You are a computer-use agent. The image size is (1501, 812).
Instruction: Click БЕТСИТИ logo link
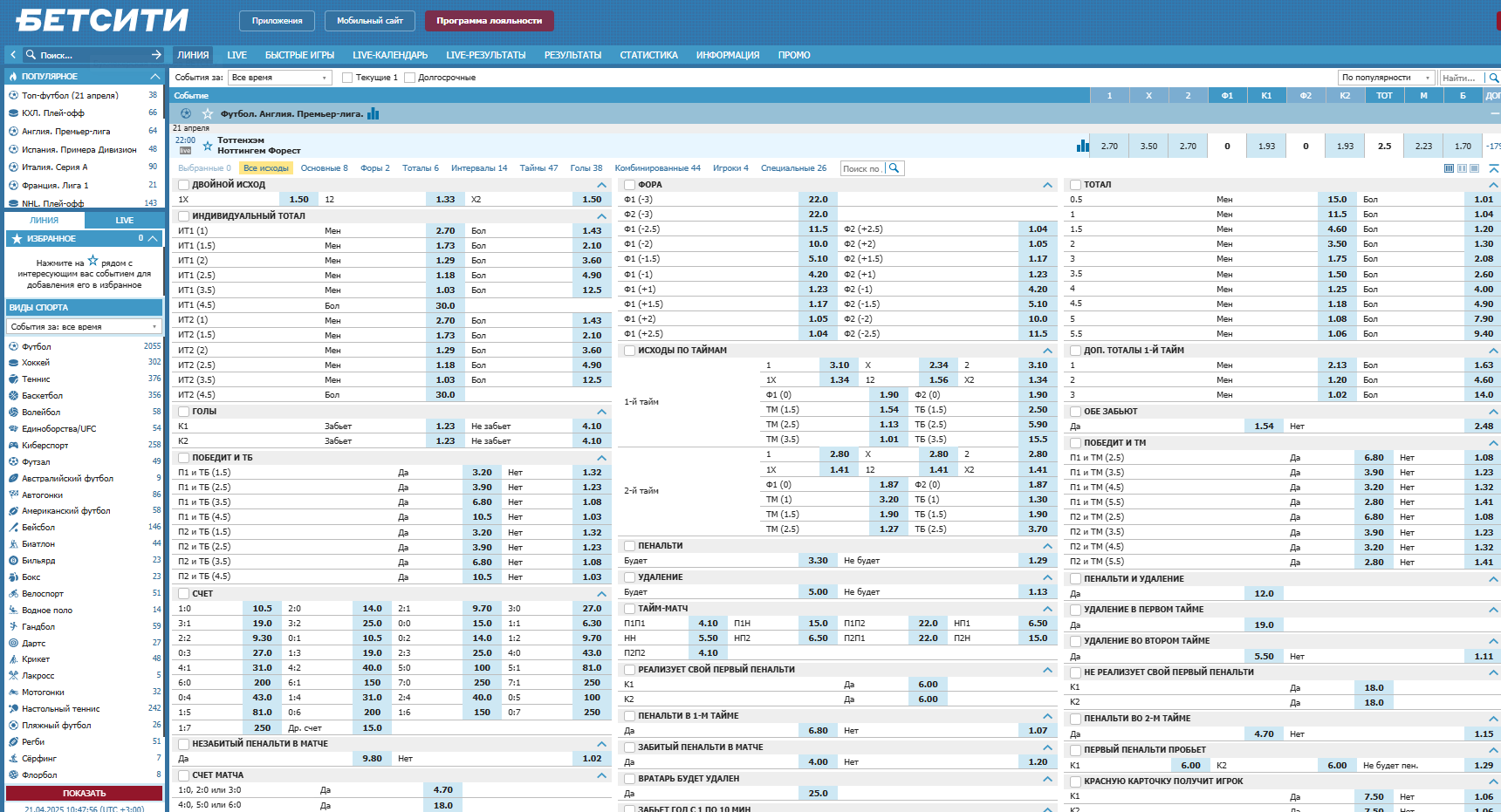point(102,20)
